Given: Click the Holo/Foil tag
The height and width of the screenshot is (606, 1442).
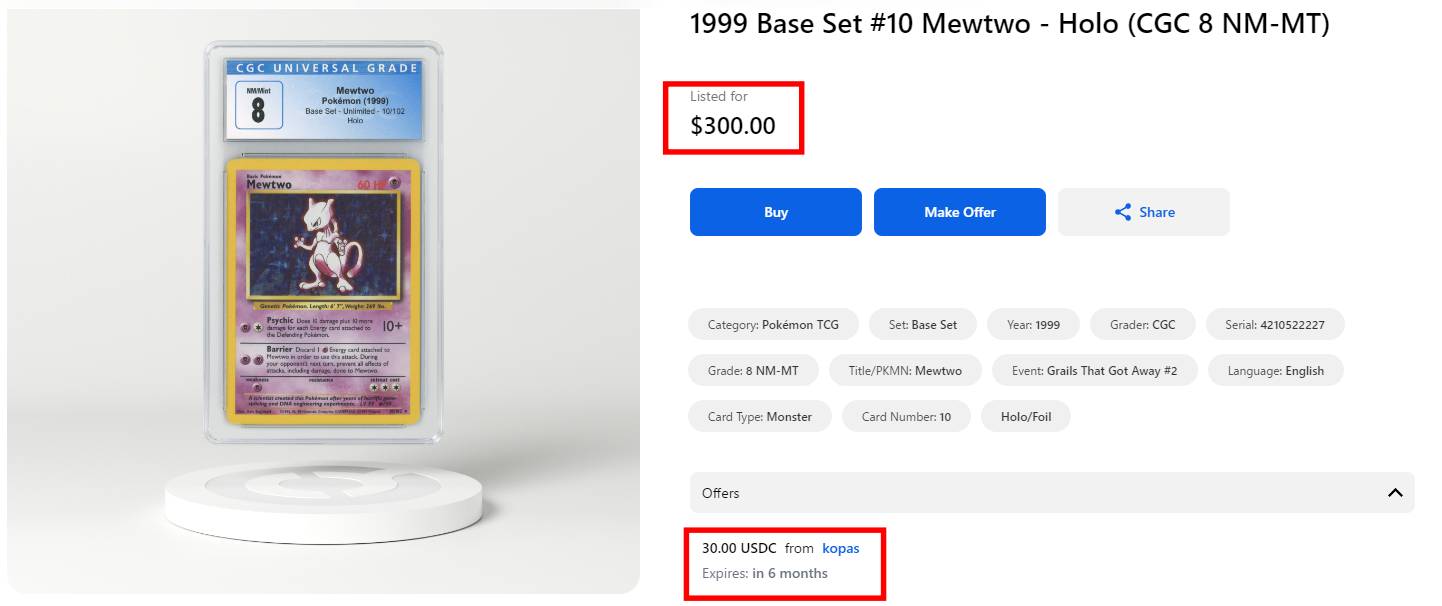Looking at the screenshot, I should pyautogui.click(x=1026, y=417).
